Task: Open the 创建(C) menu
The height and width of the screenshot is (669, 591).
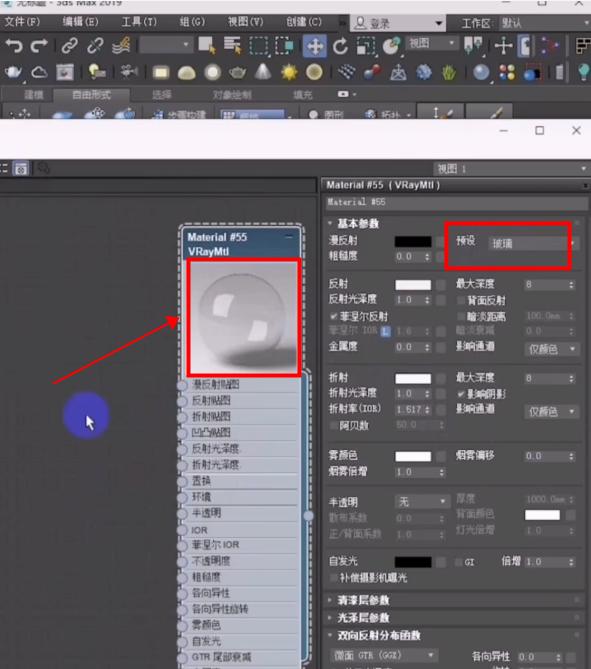Action: (x=304, y=22)
